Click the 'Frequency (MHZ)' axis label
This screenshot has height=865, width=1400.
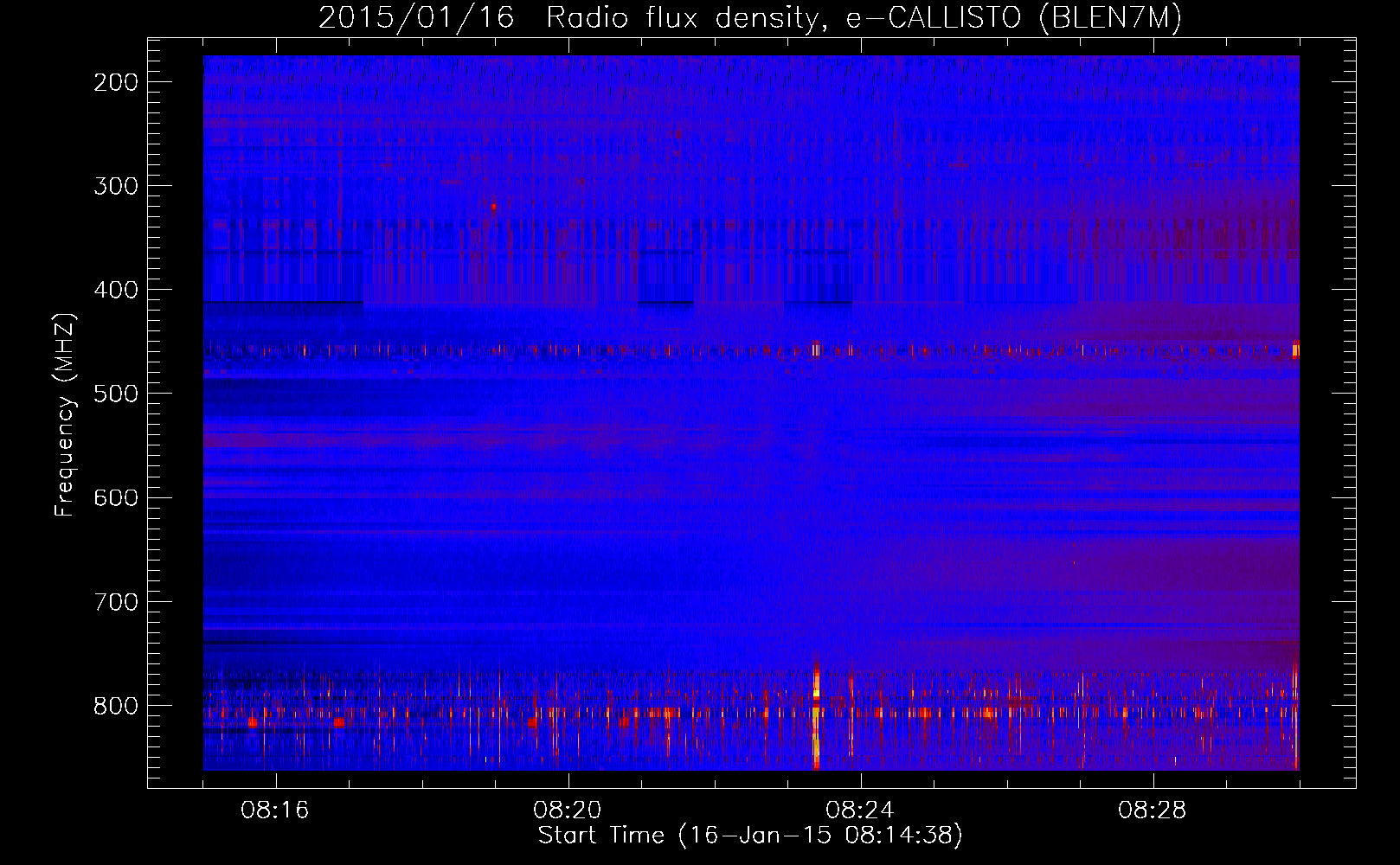[x=65, y=415]
